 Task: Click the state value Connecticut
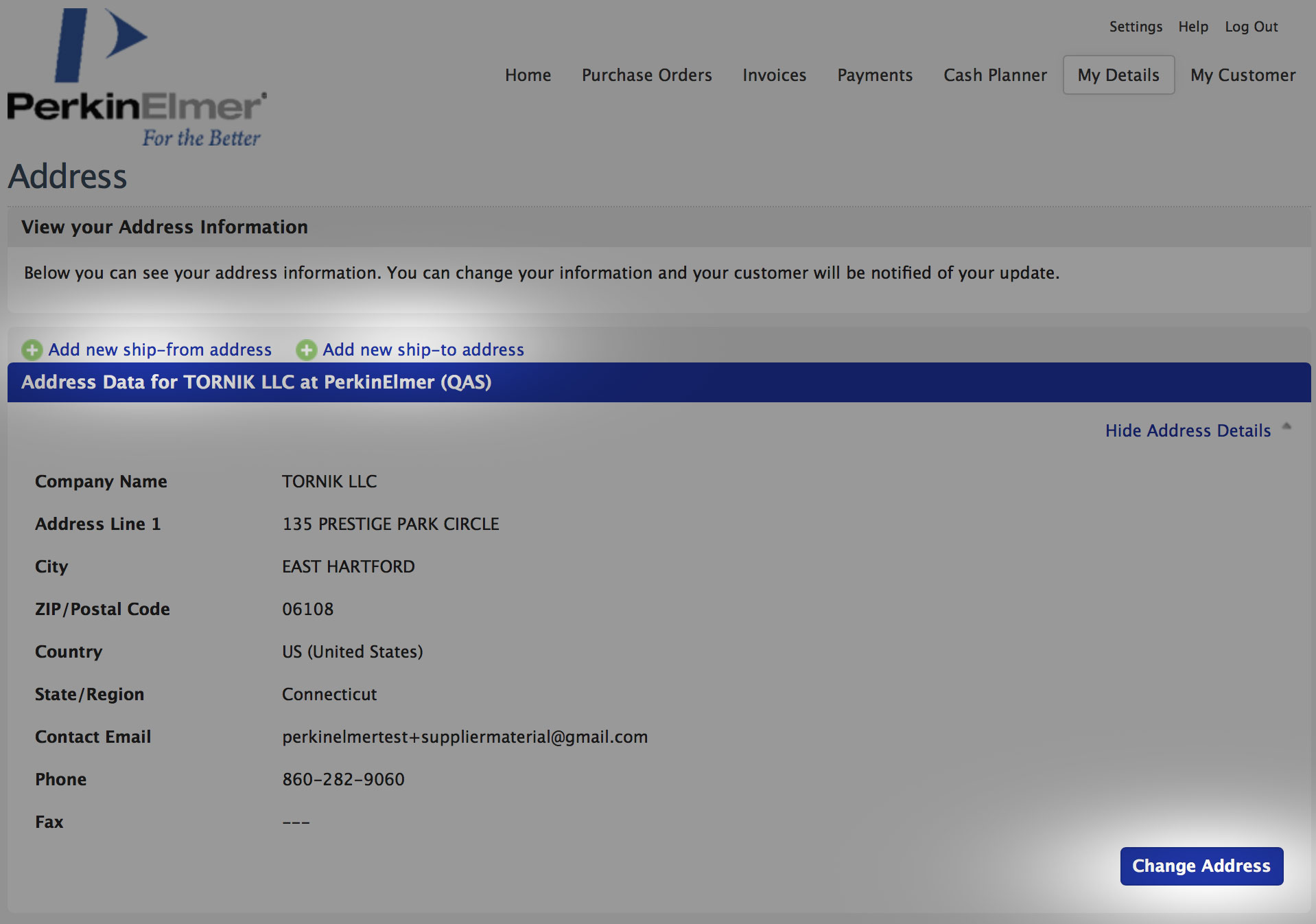click(329, 694)
